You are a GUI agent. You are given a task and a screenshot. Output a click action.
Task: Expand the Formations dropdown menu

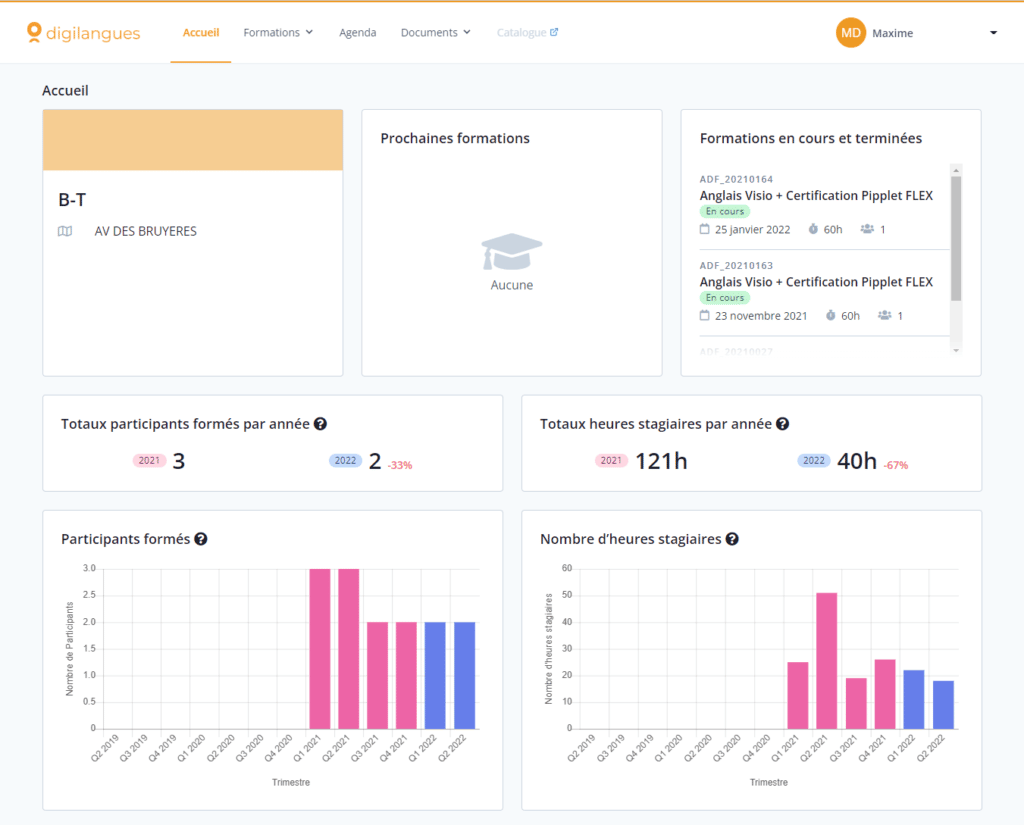coord(278,33)
